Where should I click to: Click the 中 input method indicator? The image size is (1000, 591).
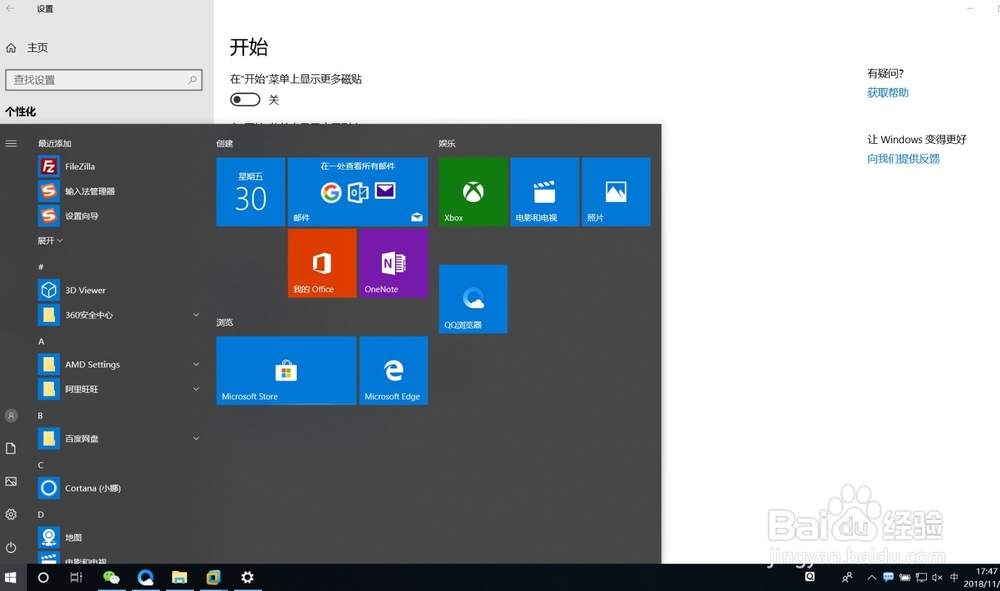954,578
